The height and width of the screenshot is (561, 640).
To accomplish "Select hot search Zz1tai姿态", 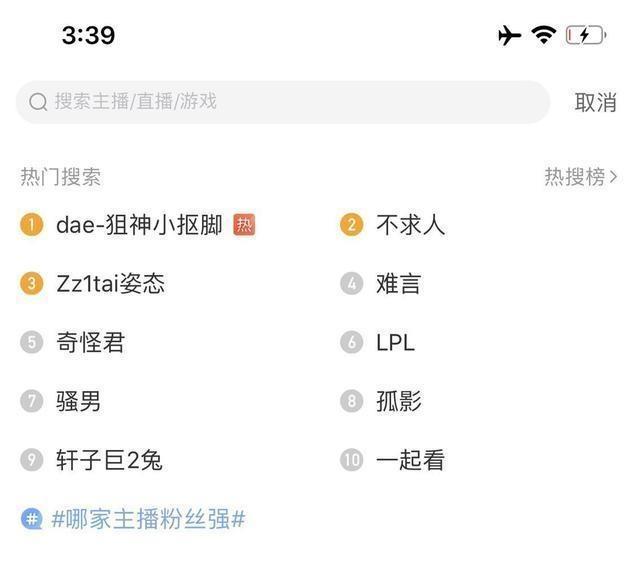I will tap(111, 284).
